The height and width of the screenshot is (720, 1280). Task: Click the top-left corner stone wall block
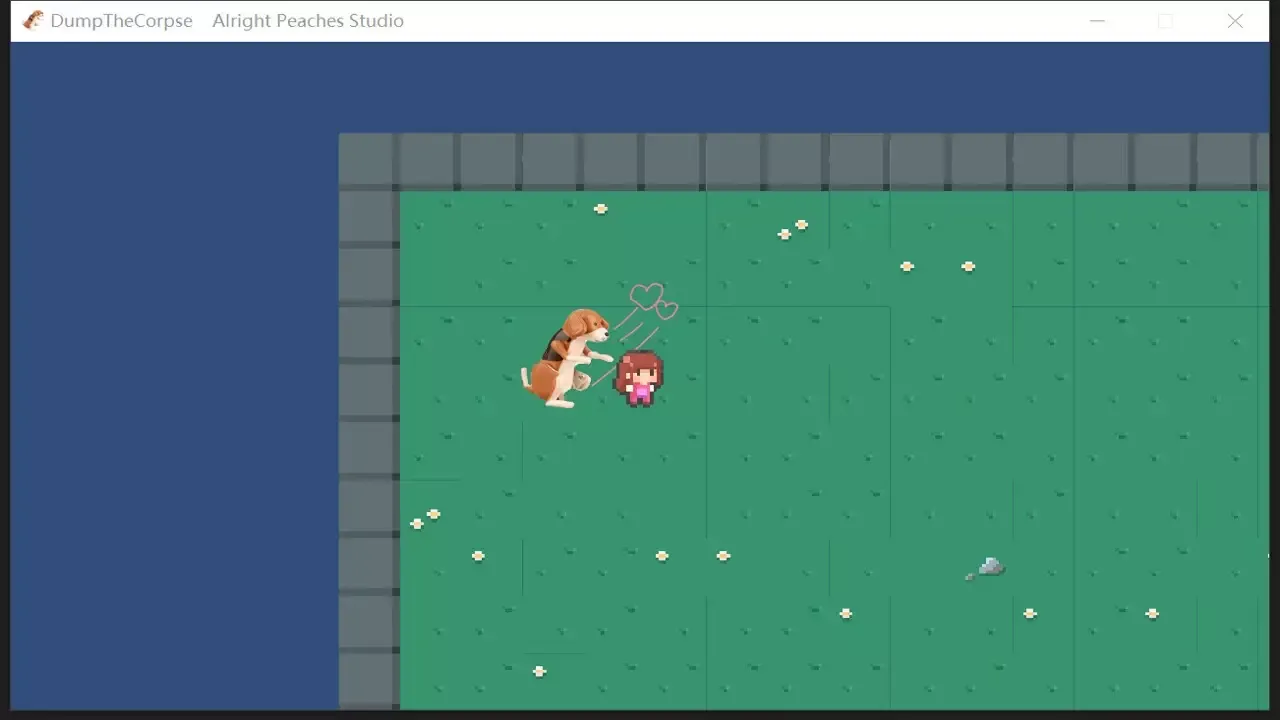[368, 161]
